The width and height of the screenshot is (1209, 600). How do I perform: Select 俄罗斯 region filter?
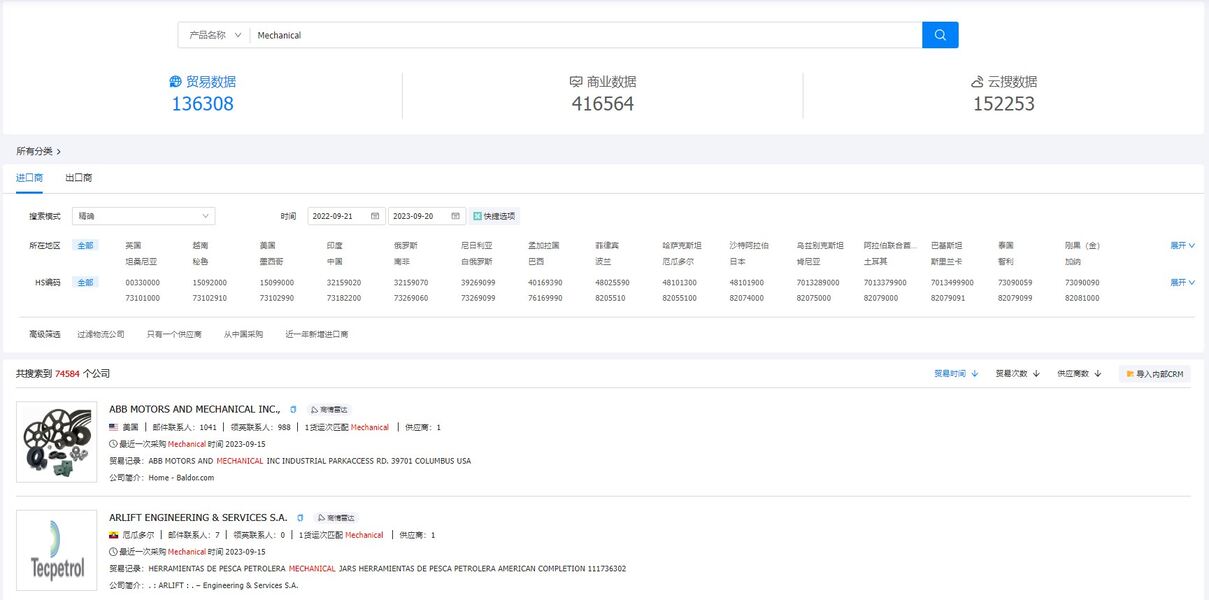coord(406,245)
